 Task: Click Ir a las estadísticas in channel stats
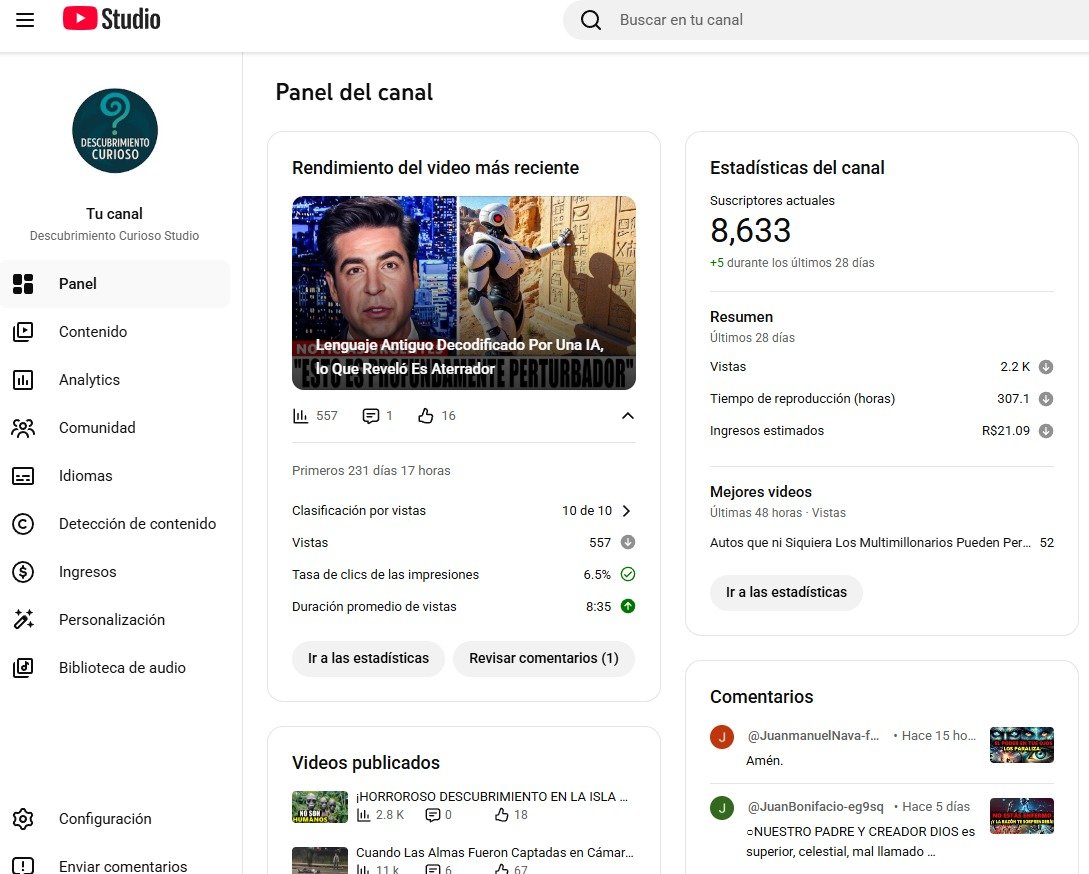tap(786, 592)
